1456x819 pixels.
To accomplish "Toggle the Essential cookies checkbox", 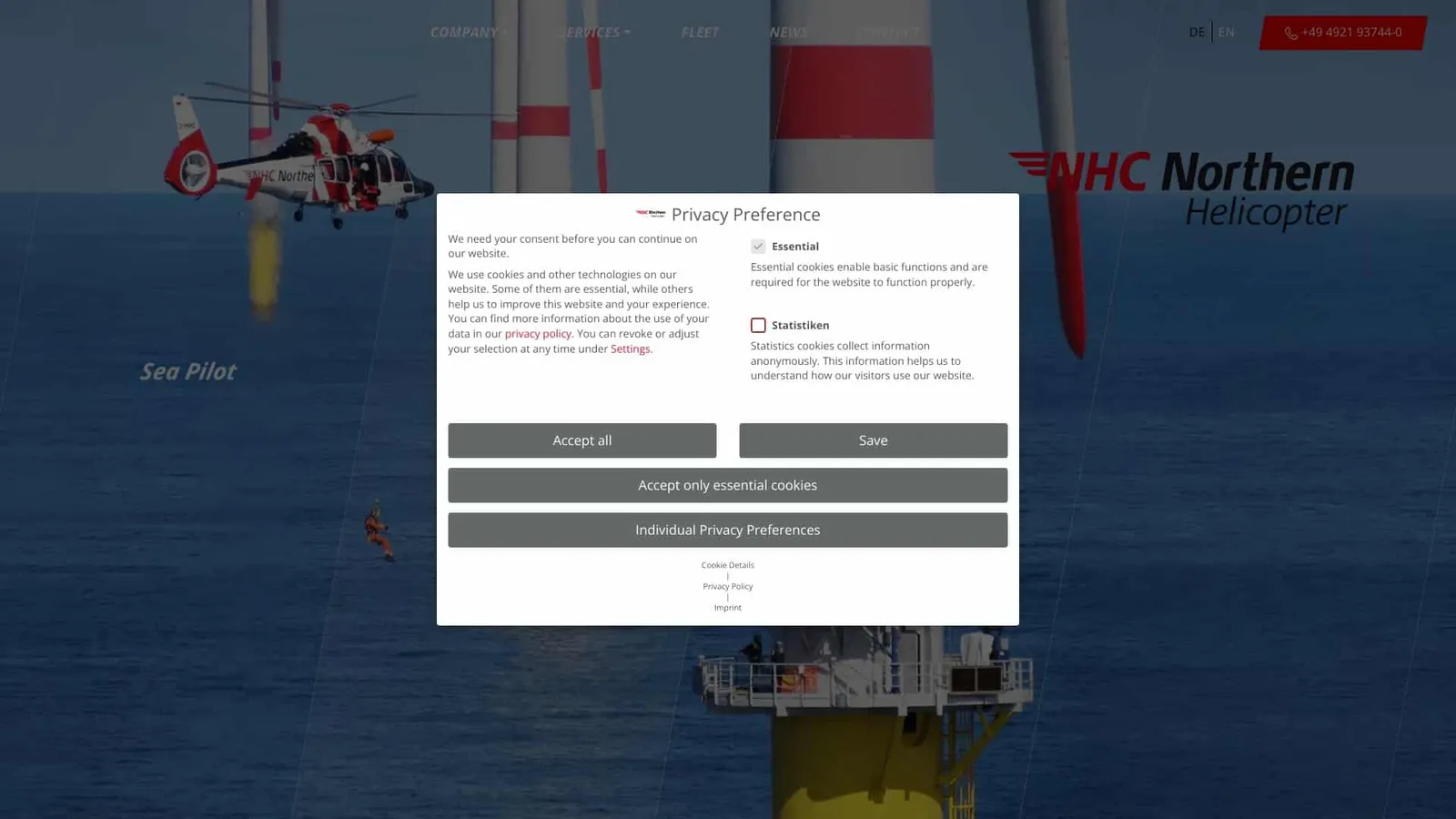I will 758,247.
